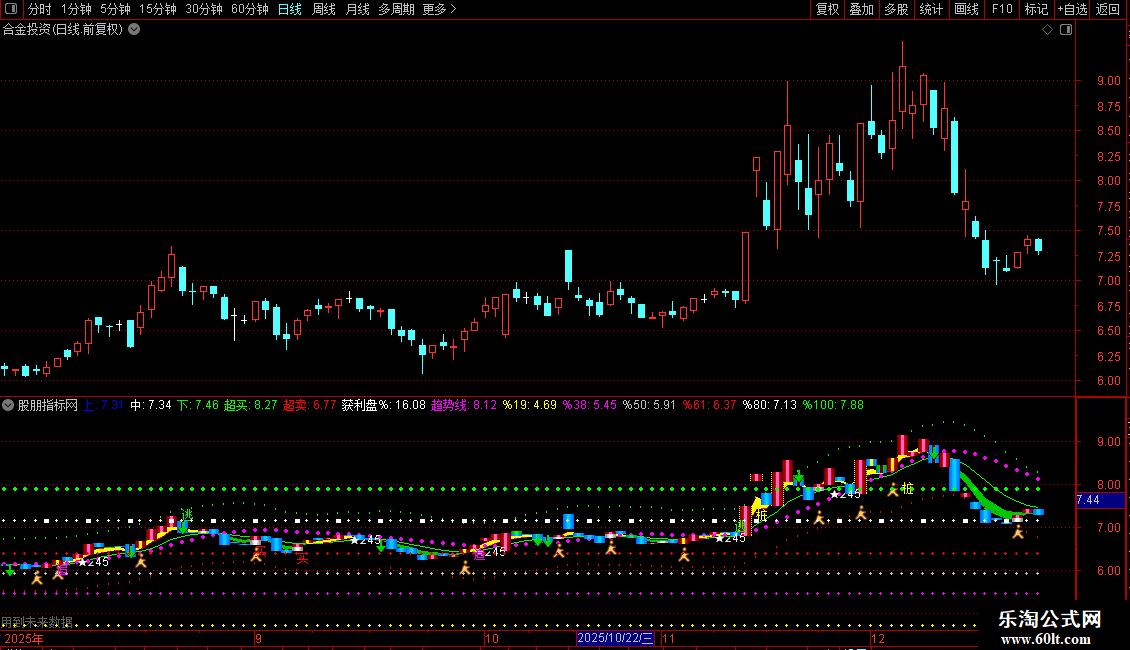Select the 60分钟 period tab
This screenshot has height=650, width=1130.
pyautogui.click(x=250, y=9)
